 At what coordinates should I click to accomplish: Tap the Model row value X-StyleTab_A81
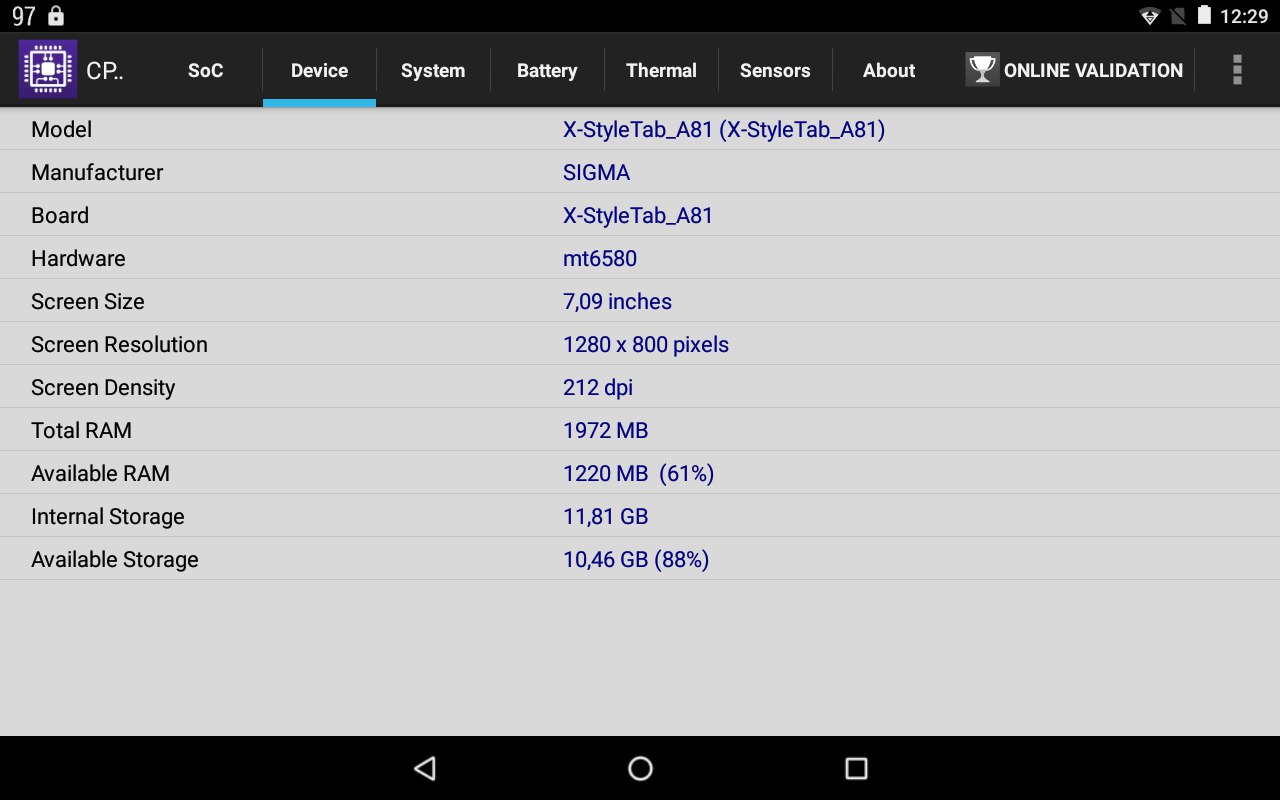723,130
